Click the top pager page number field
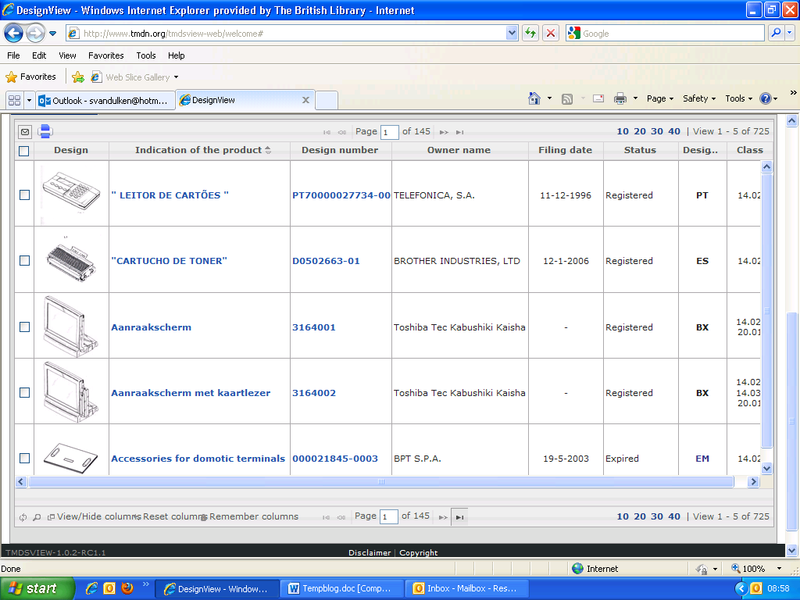The width and height of the screenshot is (800, 600). coord(389,132)
